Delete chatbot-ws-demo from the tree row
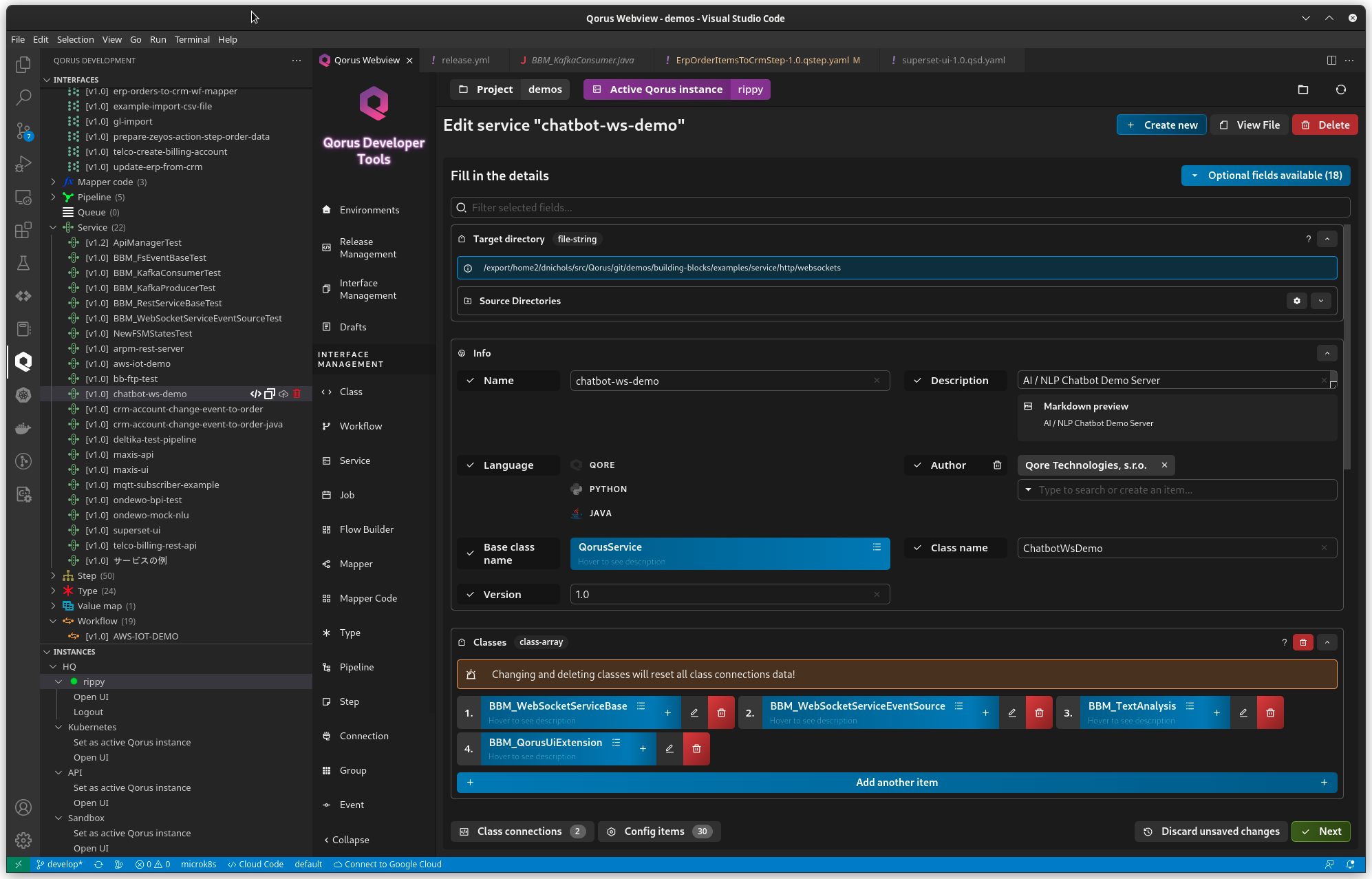This screenshot has height=879, width=1372. tap(297, 394)
